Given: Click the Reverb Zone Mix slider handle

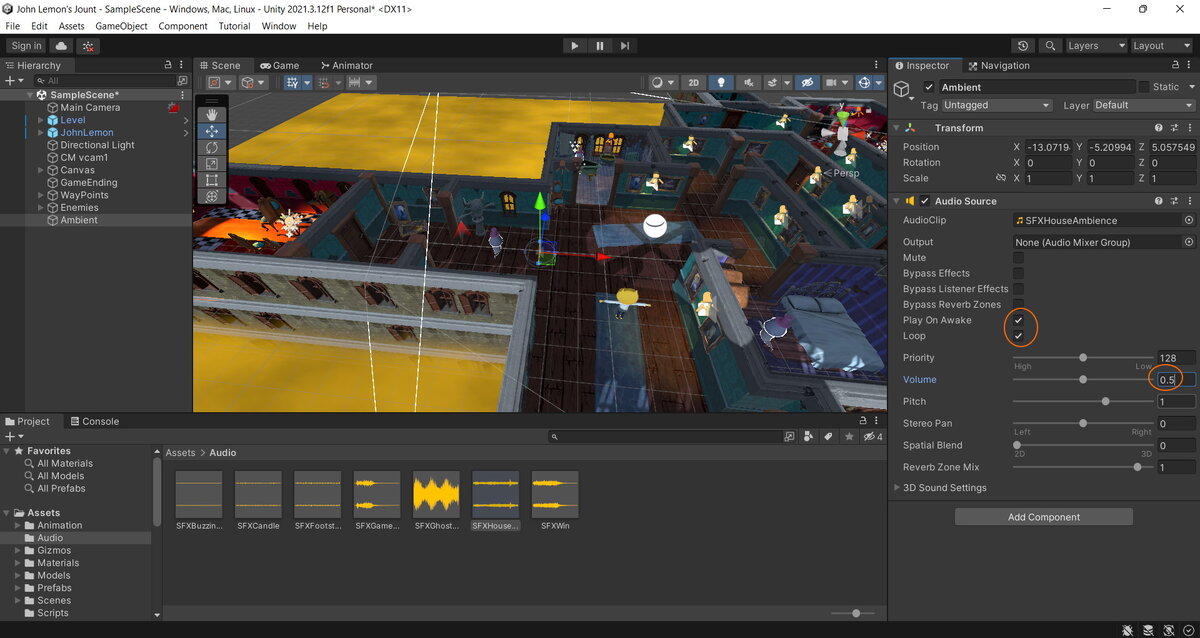Looking at the screenshot, I should click(x=1137, y=467).
